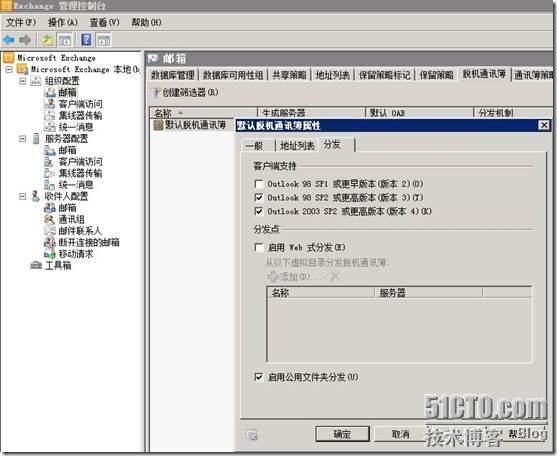Viewport: 557px width, 456px height.
Task: Enable the 启用 Web 式分发 checkbox
Action: pyautogui.click(x=259, y=247)
